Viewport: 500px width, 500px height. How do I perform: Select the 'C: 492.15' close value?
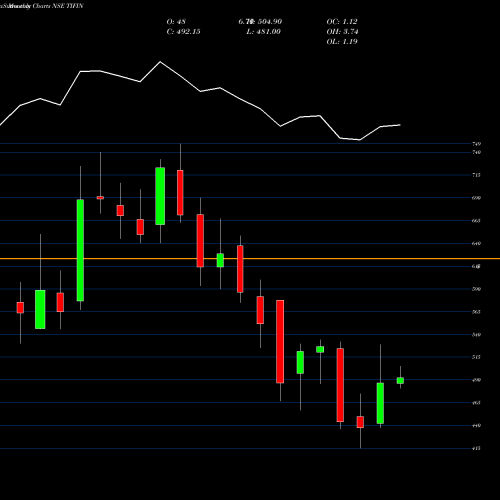[x=183, y=32]
